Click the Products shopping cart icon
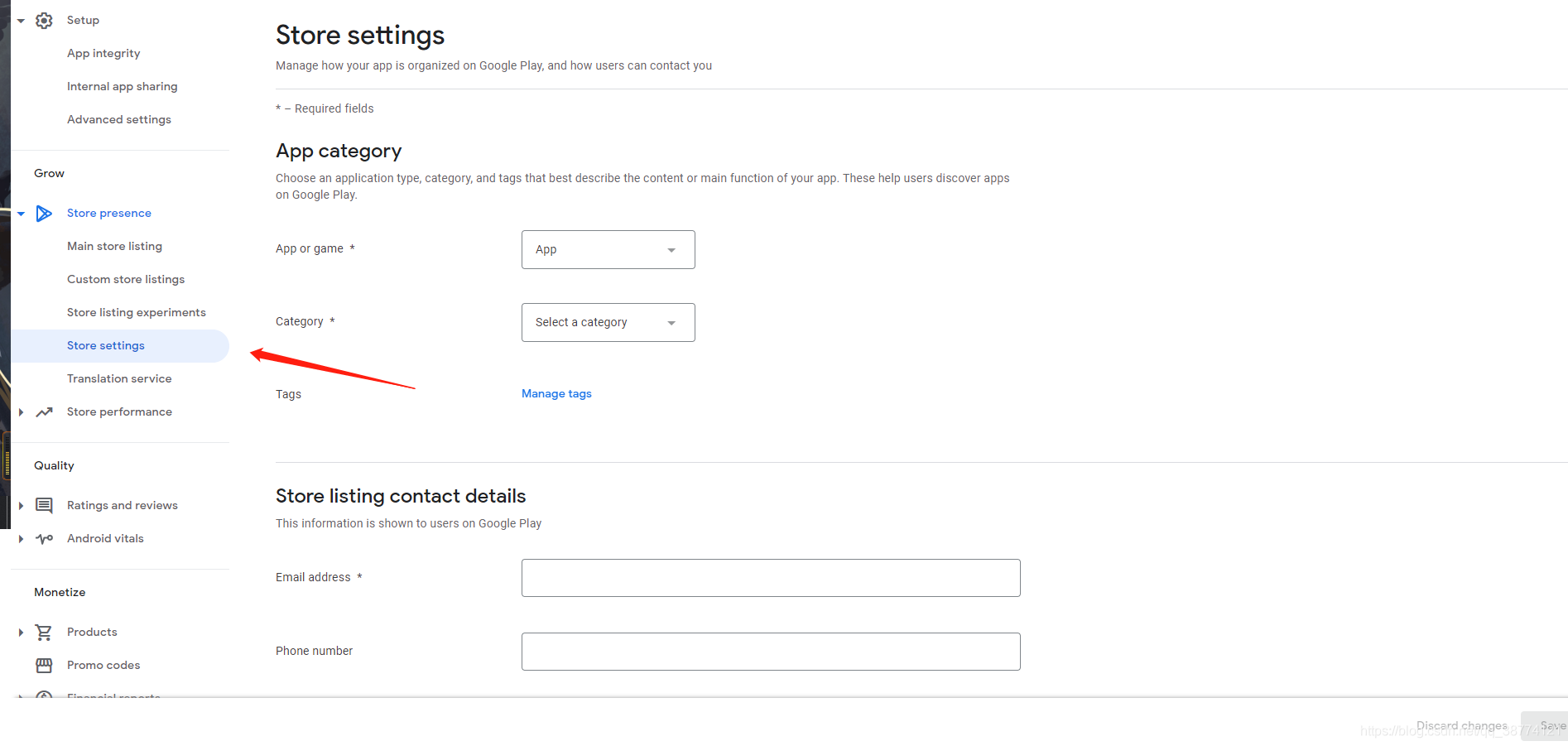Image resolution: width=1568 pixels, height=746 pixels. pos(44,633)
